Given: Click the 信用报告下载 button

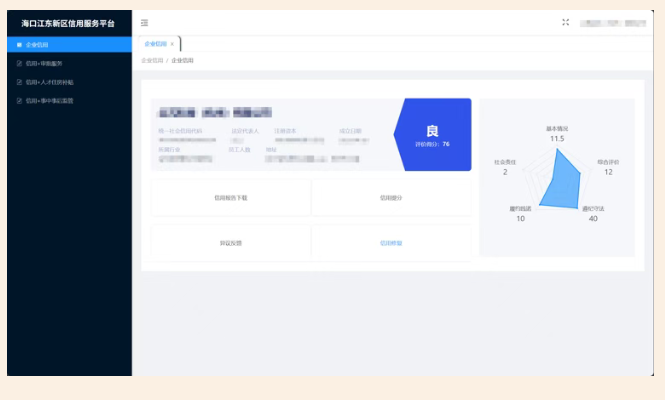Looking at the screenshot, I should (x=230, y=198).
